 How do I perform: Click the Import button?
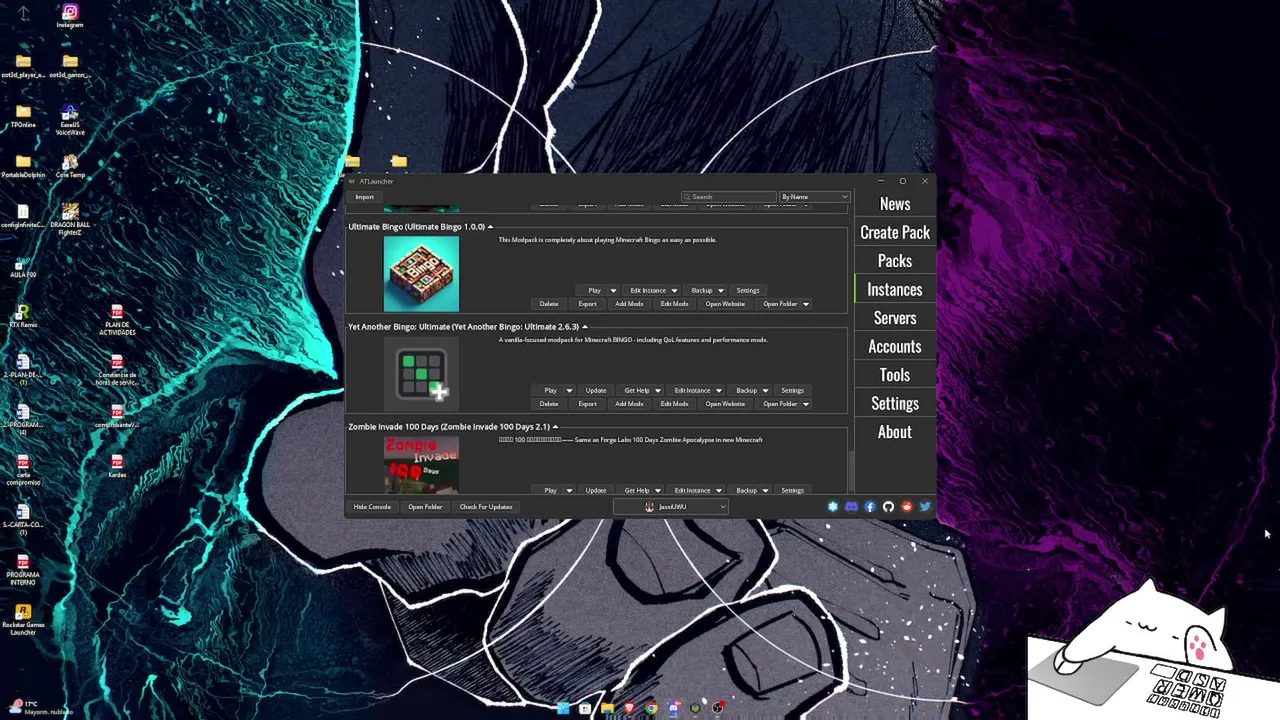365,197
